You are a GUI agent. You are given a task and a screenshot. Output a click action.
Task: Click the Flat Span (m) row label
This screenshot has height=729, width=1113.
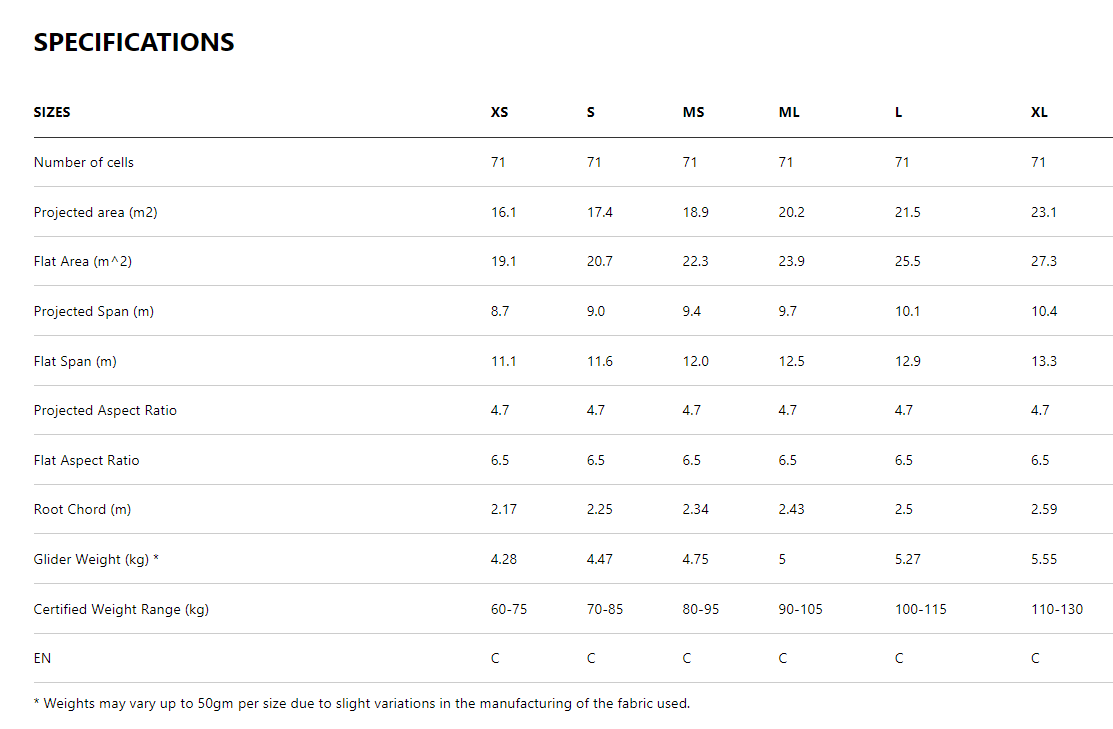coord(75,361)
